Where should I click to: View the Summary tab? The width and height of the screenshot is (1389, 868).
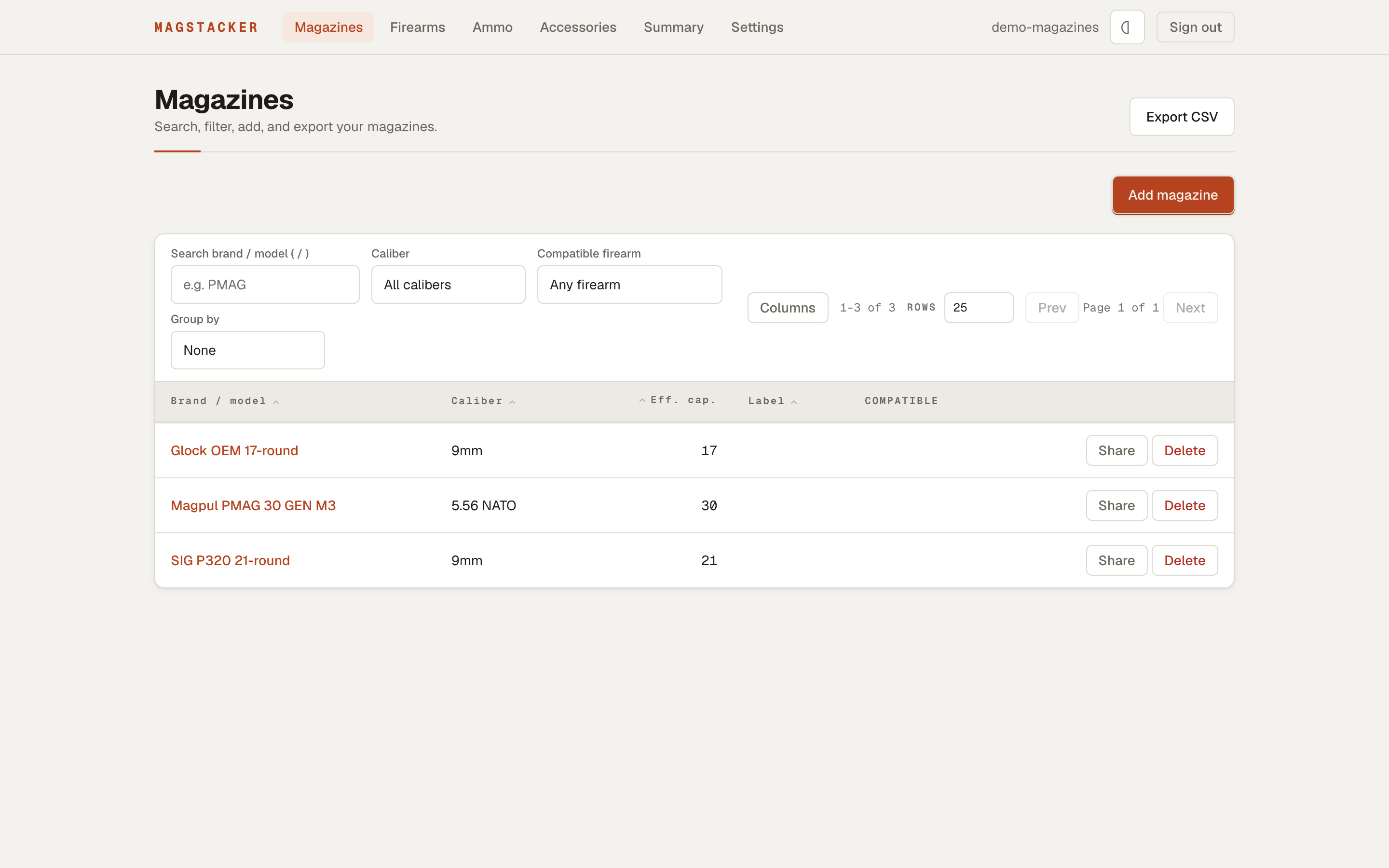673,27
